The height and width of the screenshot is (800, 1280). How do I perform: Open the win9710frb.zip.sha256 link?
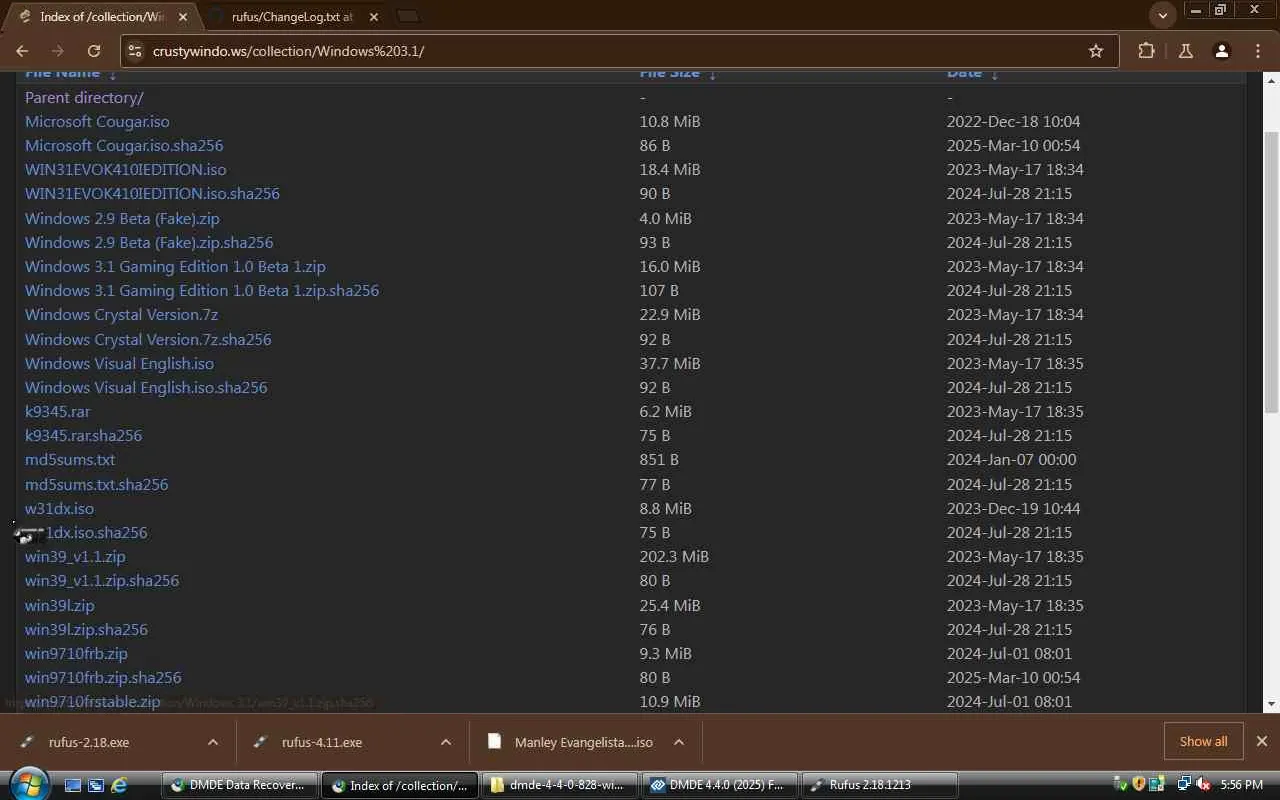pyautogui.click(x=103, y=677)
